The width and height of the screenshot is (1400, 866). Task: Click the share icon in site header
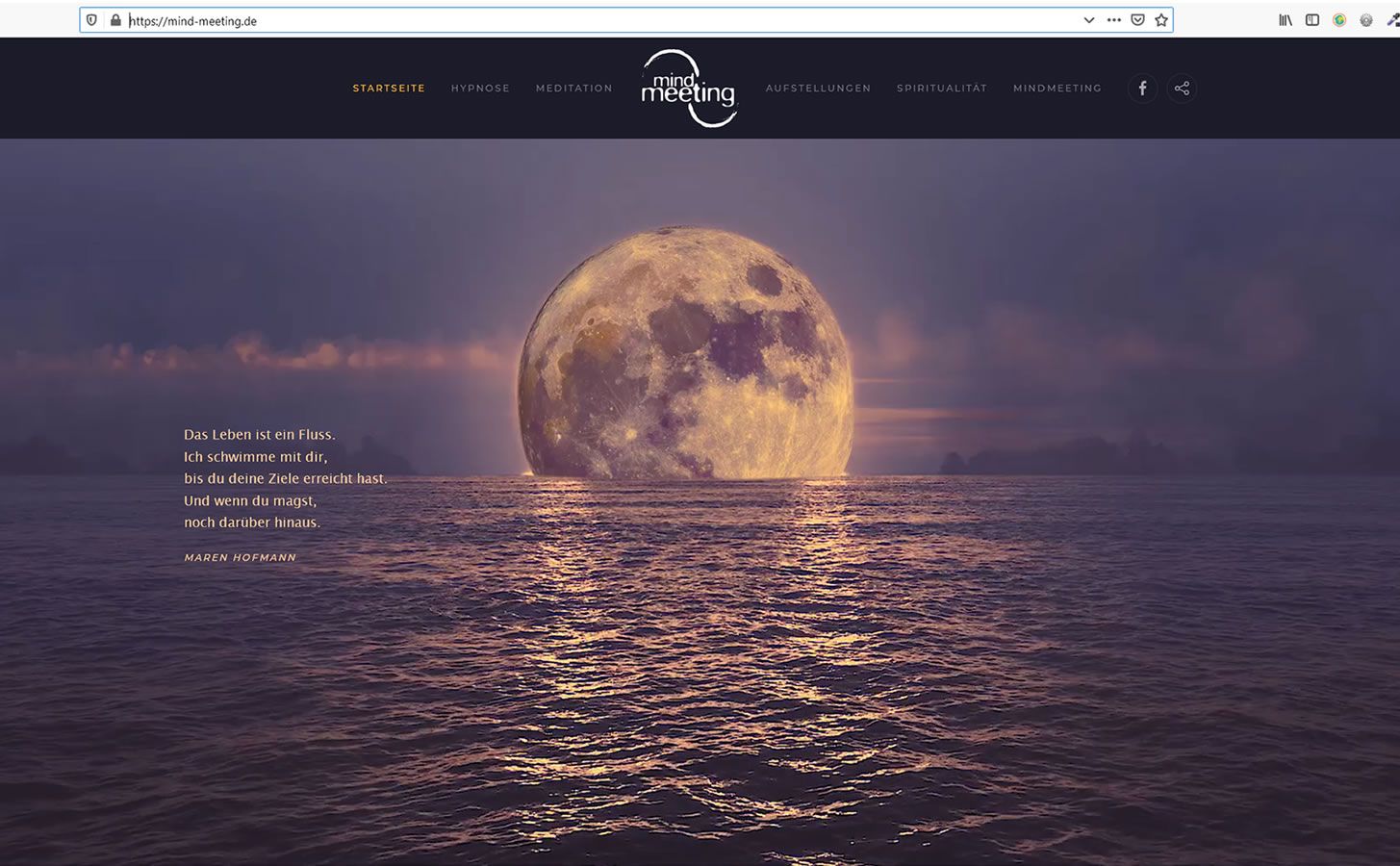(1182, 89)
